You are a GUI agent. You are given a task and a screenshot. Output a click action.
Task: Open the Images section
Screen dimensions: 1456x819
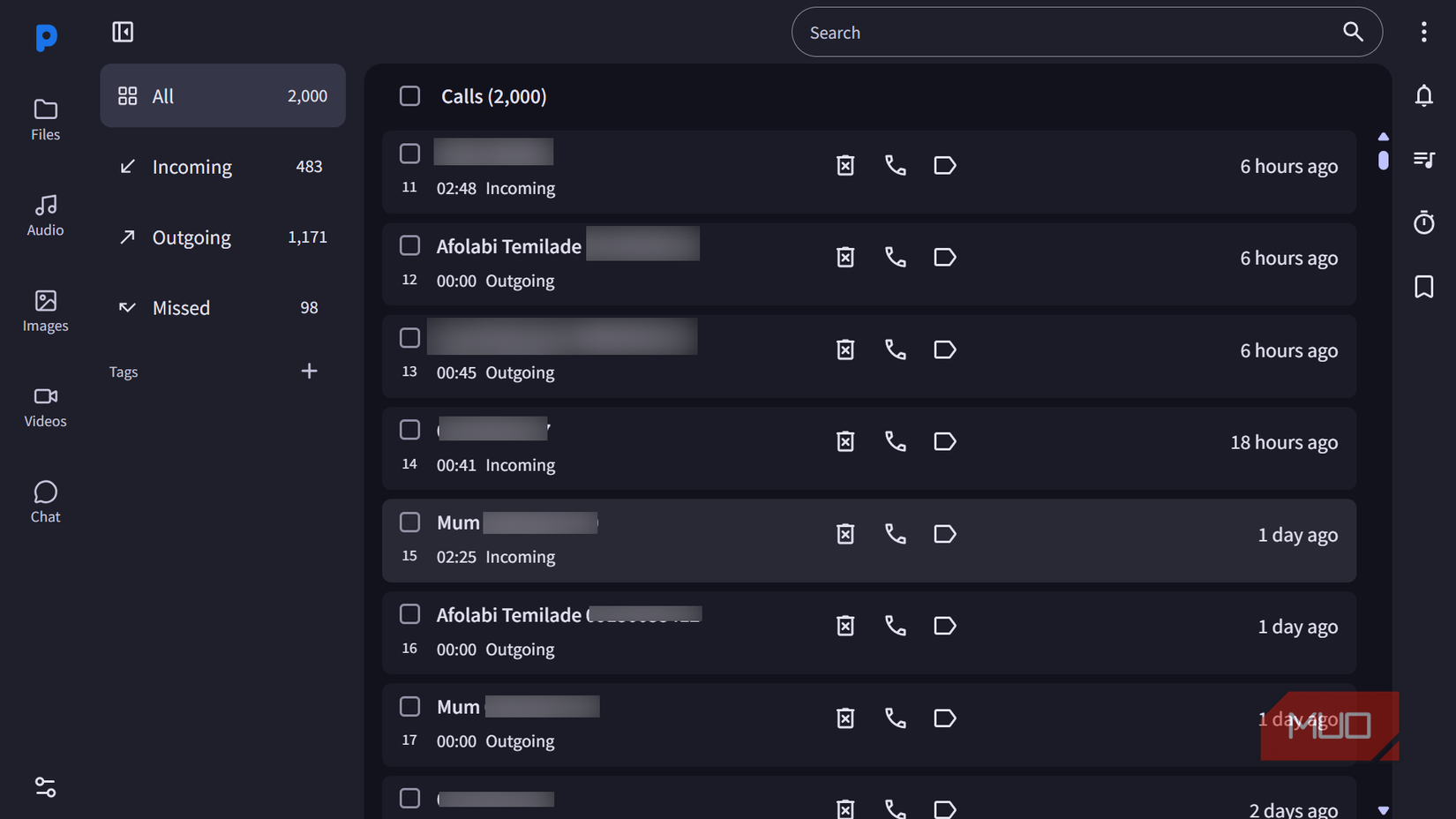46,312
